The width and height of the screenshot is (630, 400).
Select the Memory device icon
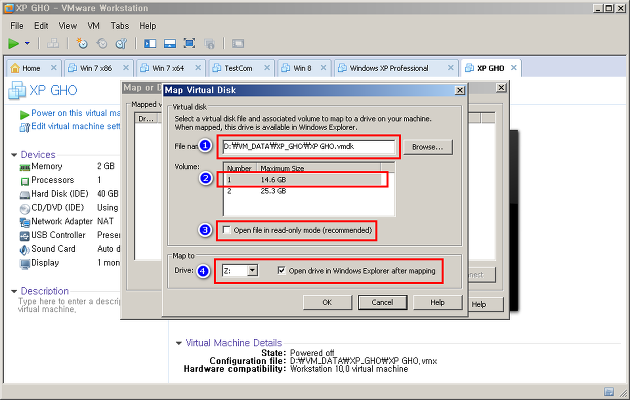pyautogui.click(x=25, y=167)
